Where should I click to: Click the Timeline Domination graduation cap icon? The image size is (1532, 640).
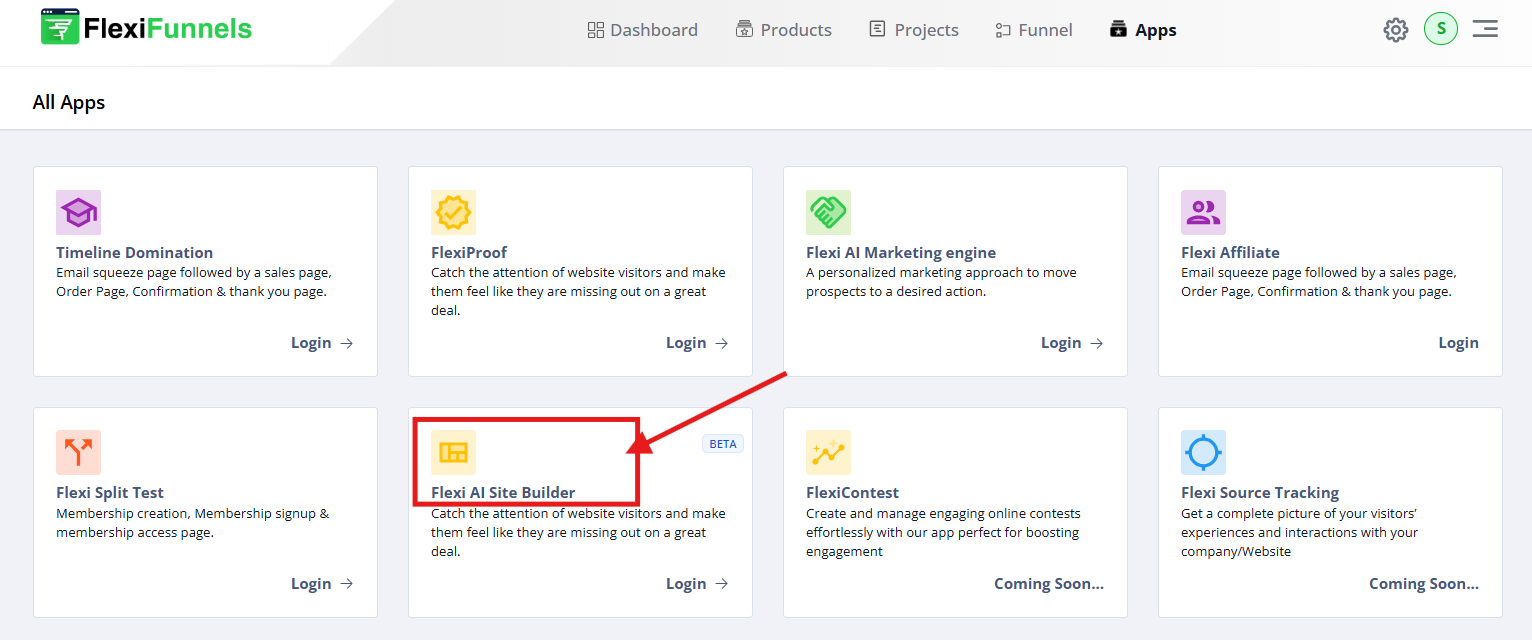click(x=78, y=212)
